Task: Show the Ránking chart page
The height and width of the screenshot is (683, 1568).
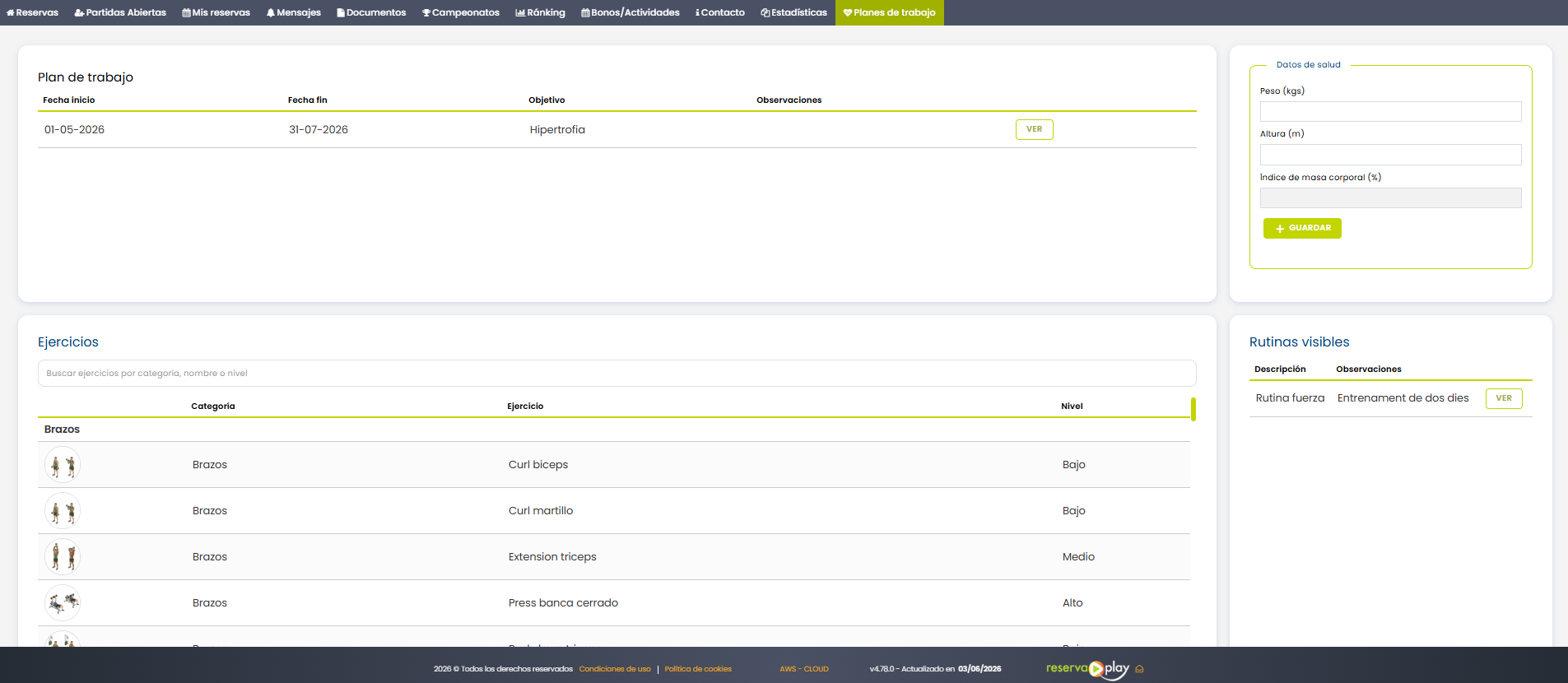Action: tap(540, 12)
